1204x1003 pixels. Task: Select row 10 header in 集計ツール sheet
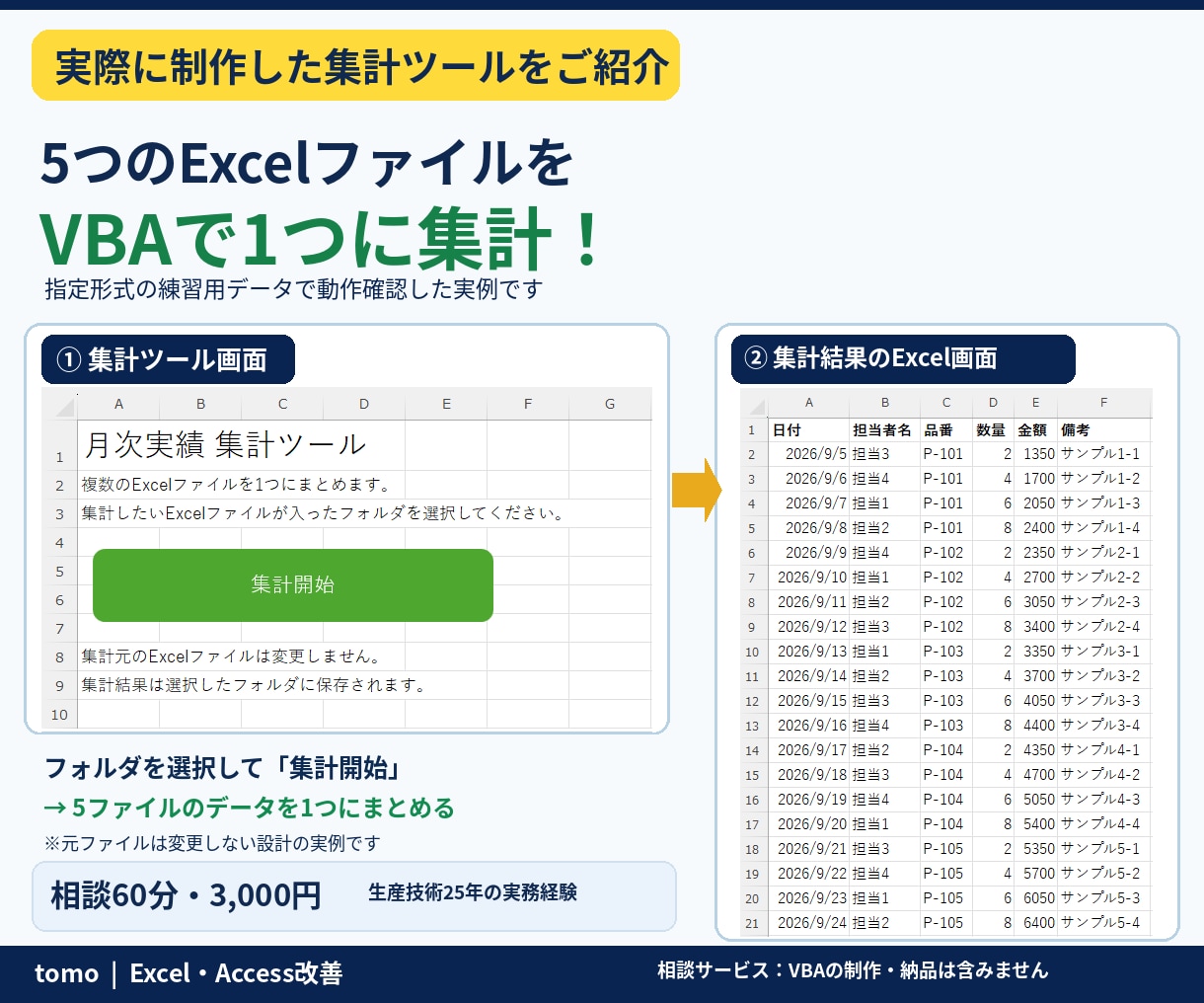(60, 715)
